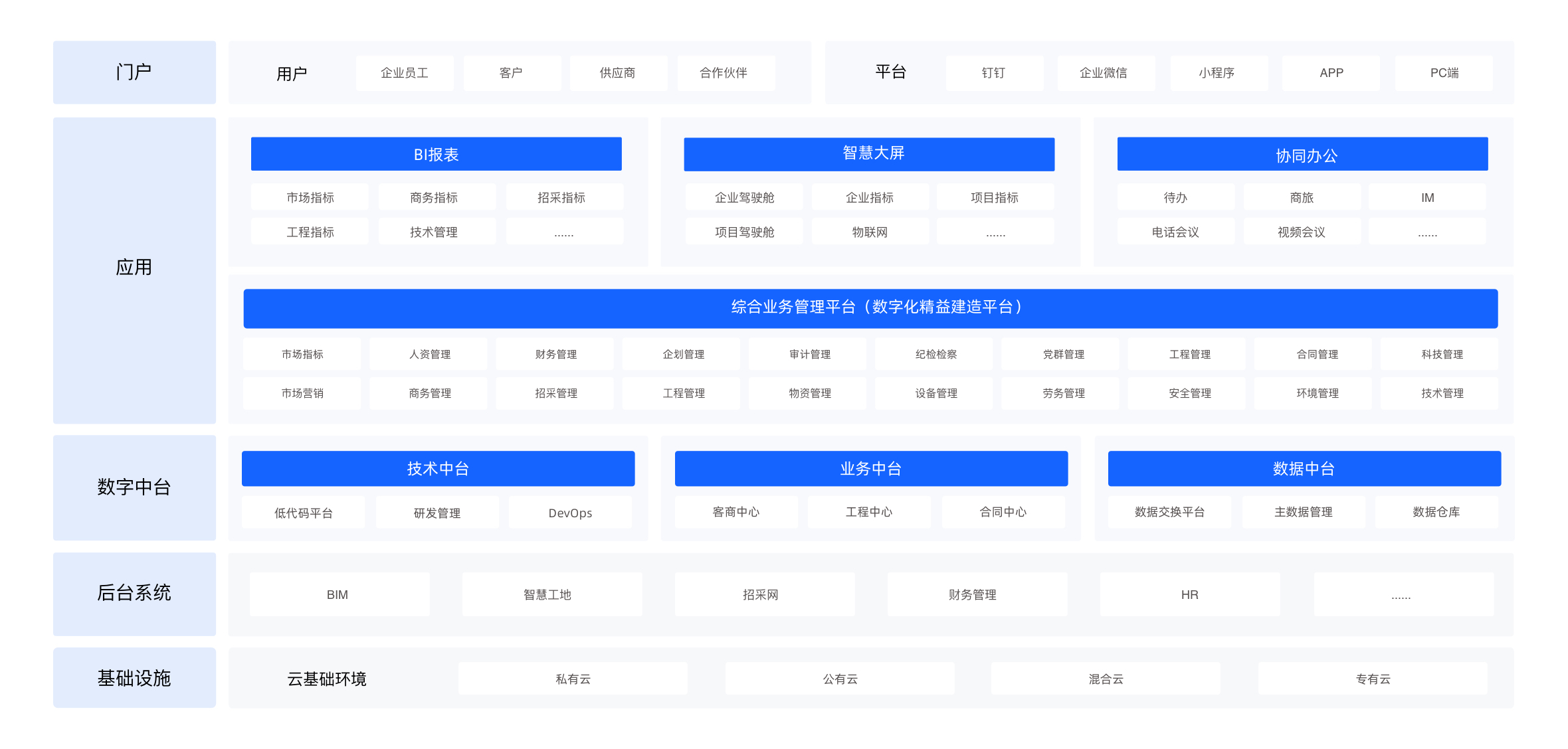
Task: Select the 物资管理 box
Action: [x=809, y=393]
